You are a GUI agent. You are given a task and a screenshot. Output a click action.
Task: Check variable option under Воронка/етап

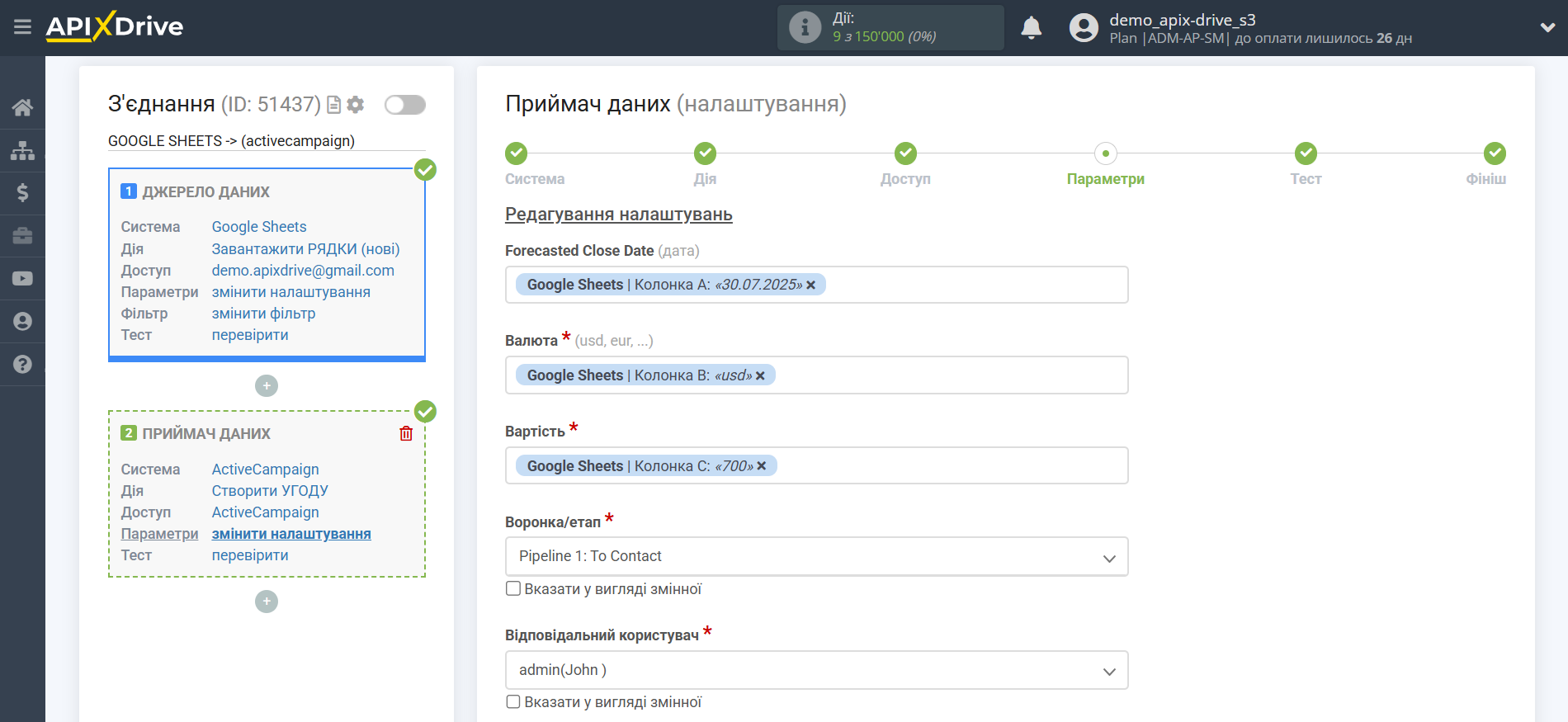[513, 589]
